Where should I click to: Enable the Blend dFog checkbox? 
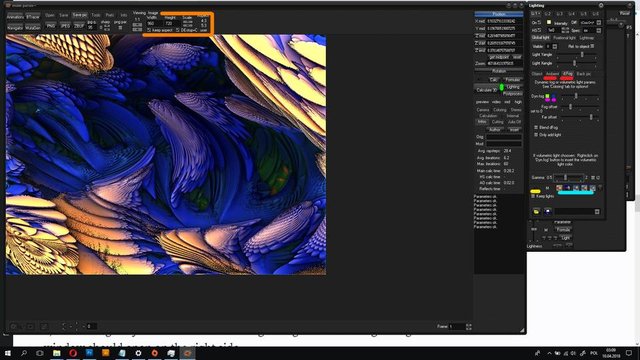pyautogui.click(x=536, y=128)
